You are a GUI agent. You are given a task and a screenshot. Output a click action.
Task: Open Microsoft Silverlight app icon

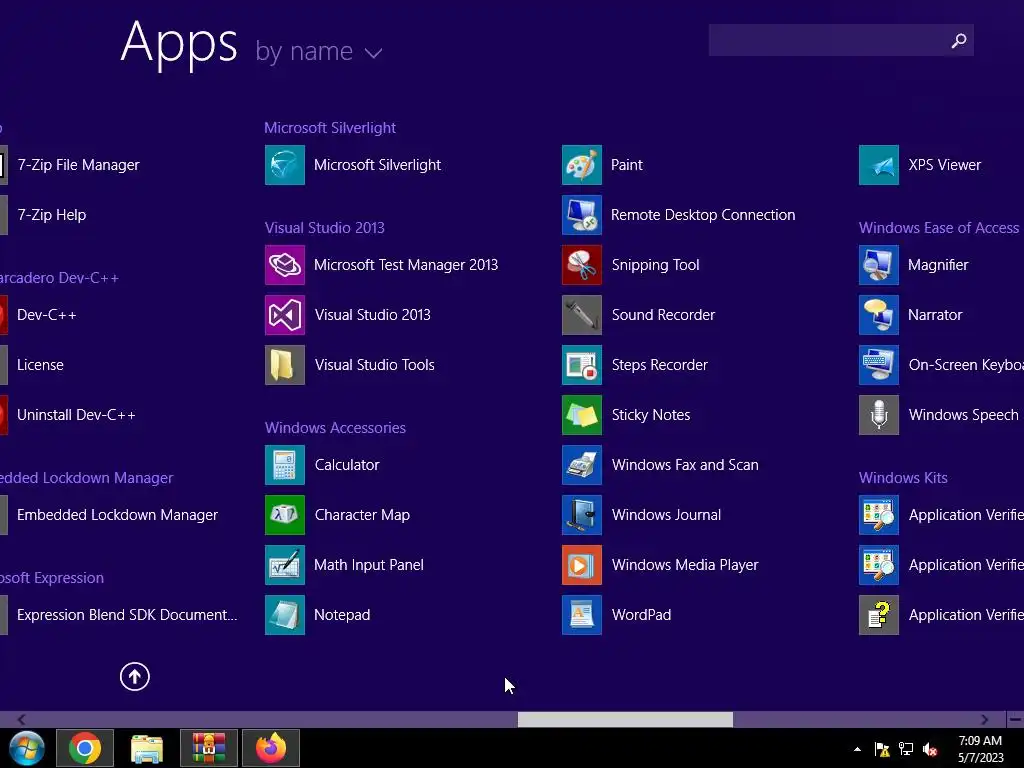pos(285,165)
